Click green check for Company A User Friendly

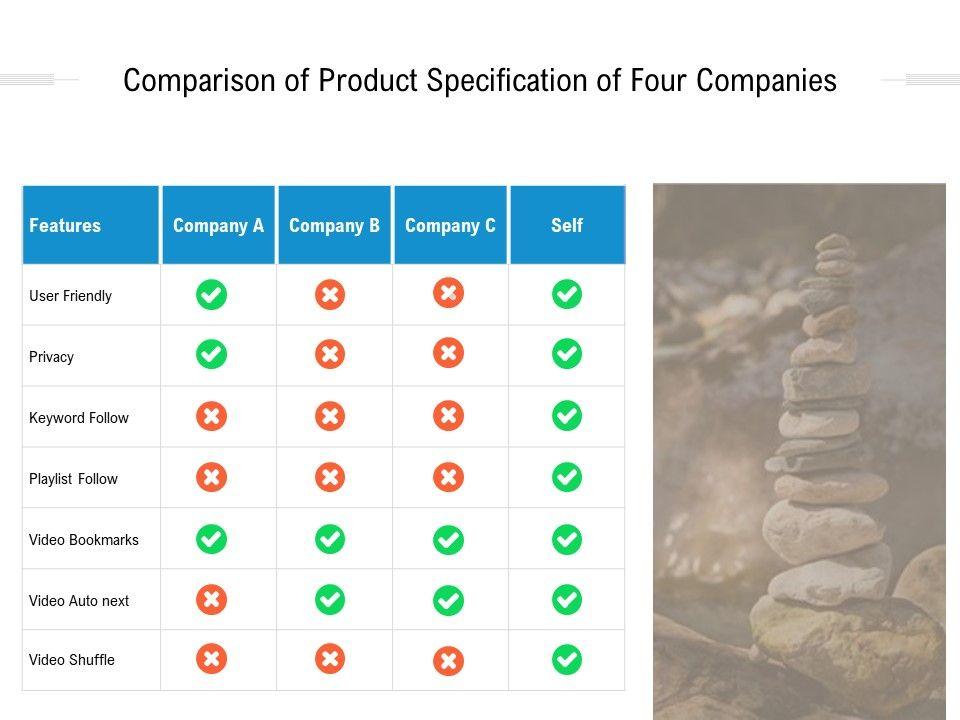pos(211,295)
